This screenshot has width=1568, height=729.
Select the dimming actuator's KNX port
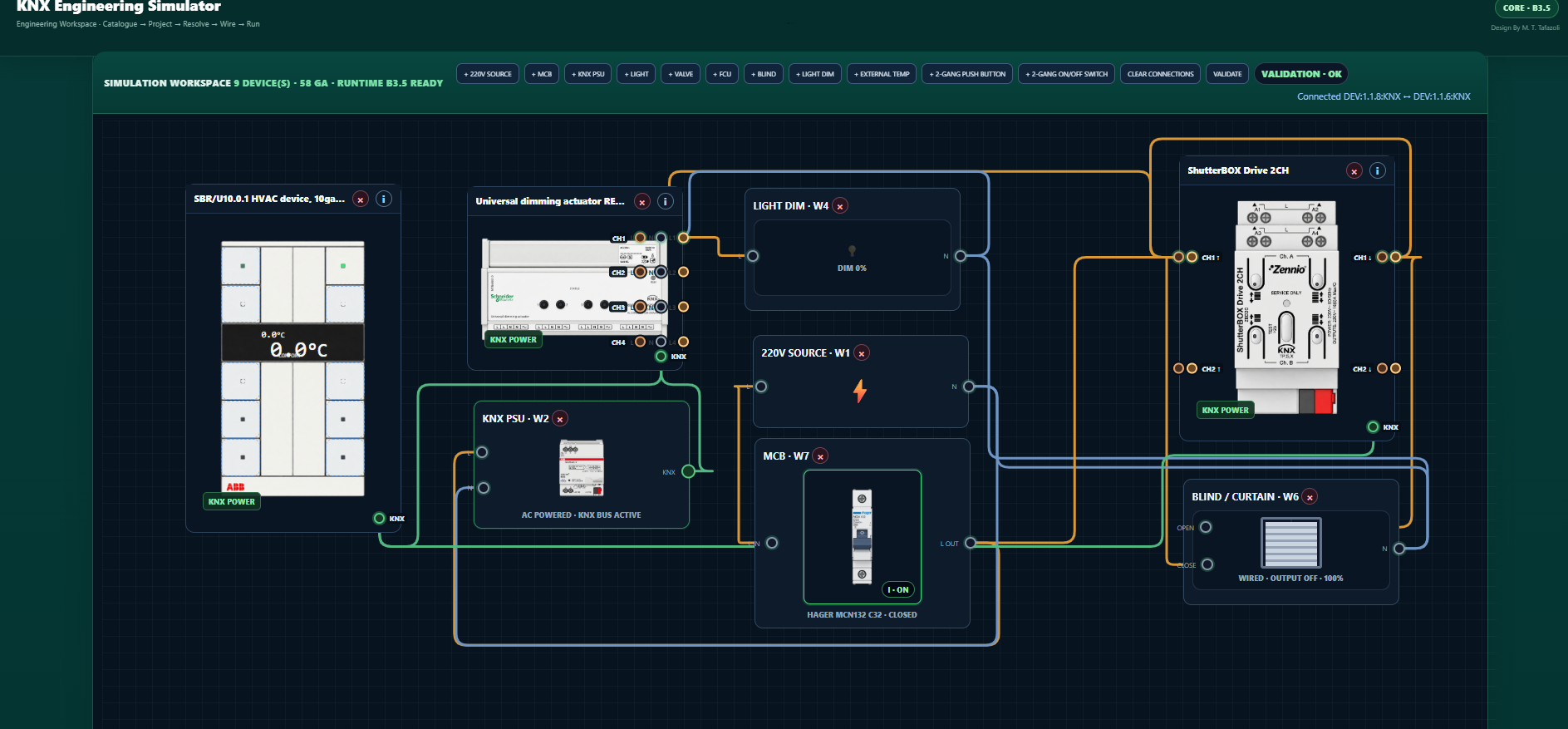(x=661, y=357)
